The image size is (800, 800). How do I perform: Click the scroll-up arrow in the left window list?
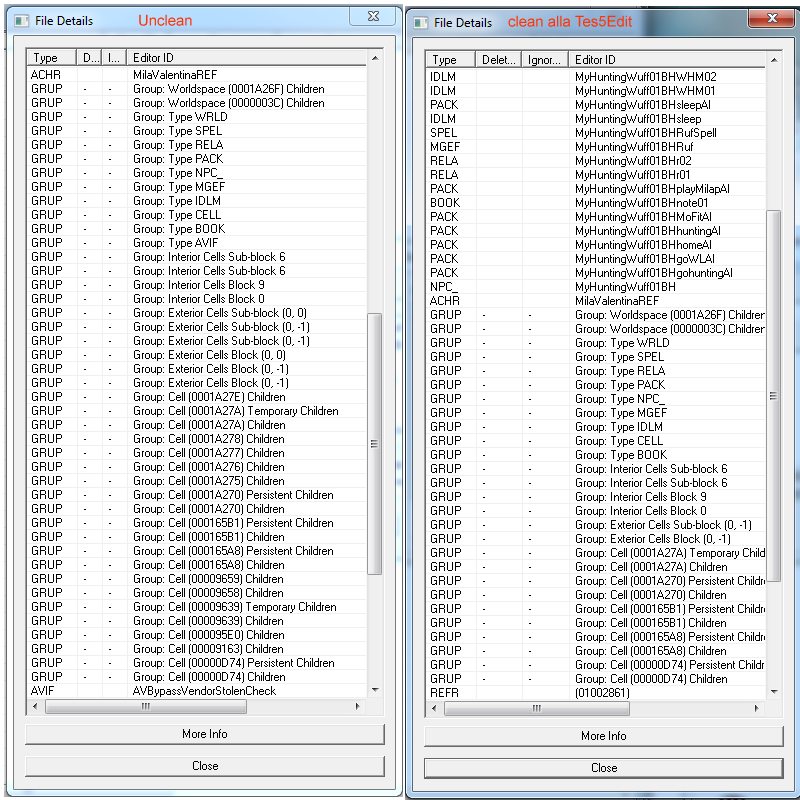(375, 59)
